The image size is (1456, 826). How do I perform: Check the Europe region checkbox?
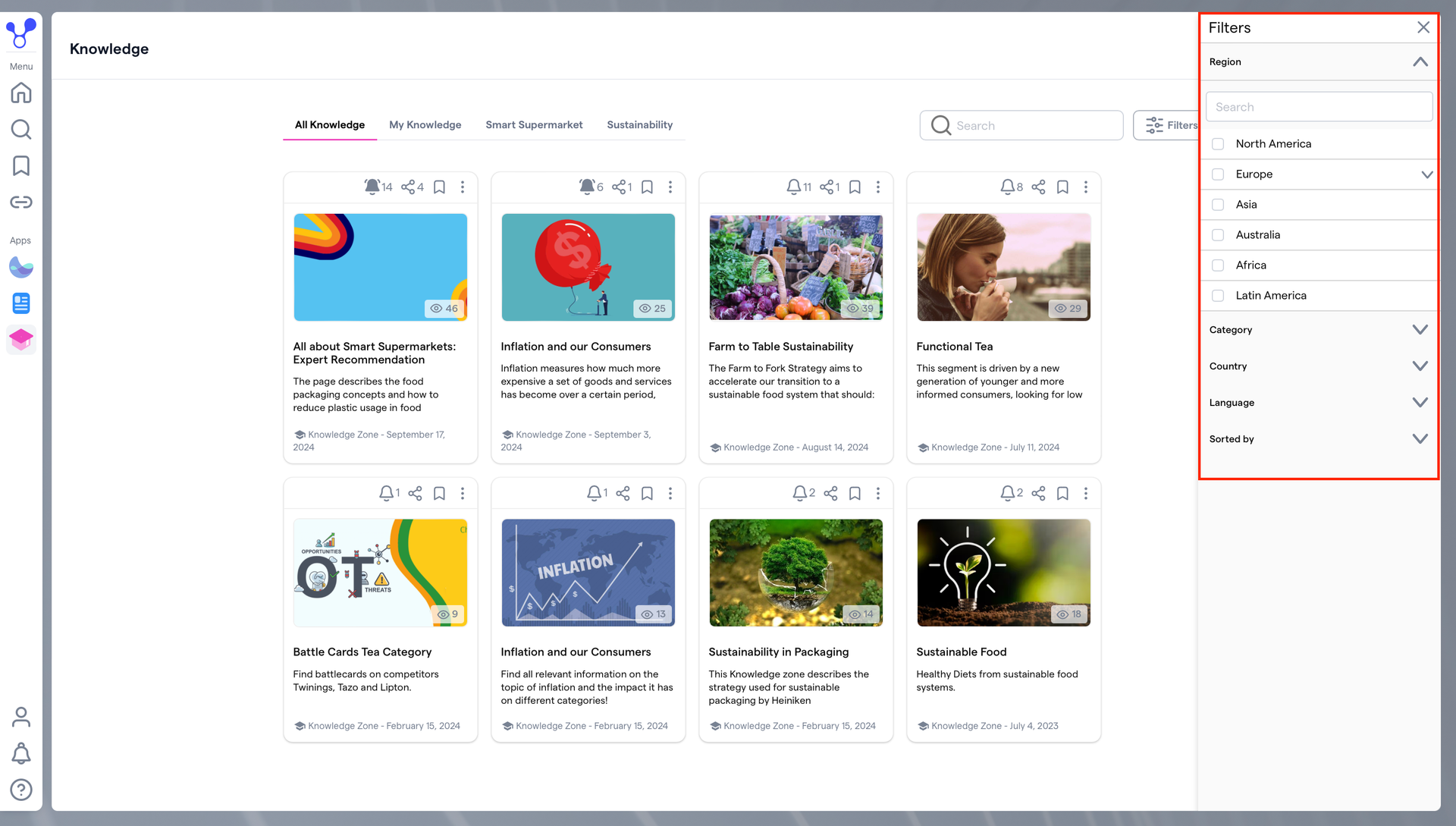coord(1218,174)
